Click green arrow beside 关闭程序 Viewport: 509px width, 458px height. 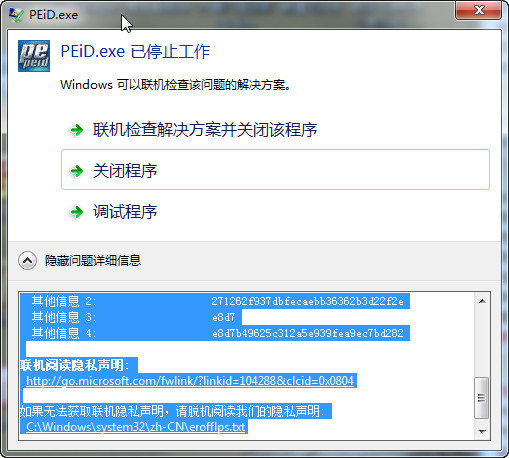click(x=77, y=171)
